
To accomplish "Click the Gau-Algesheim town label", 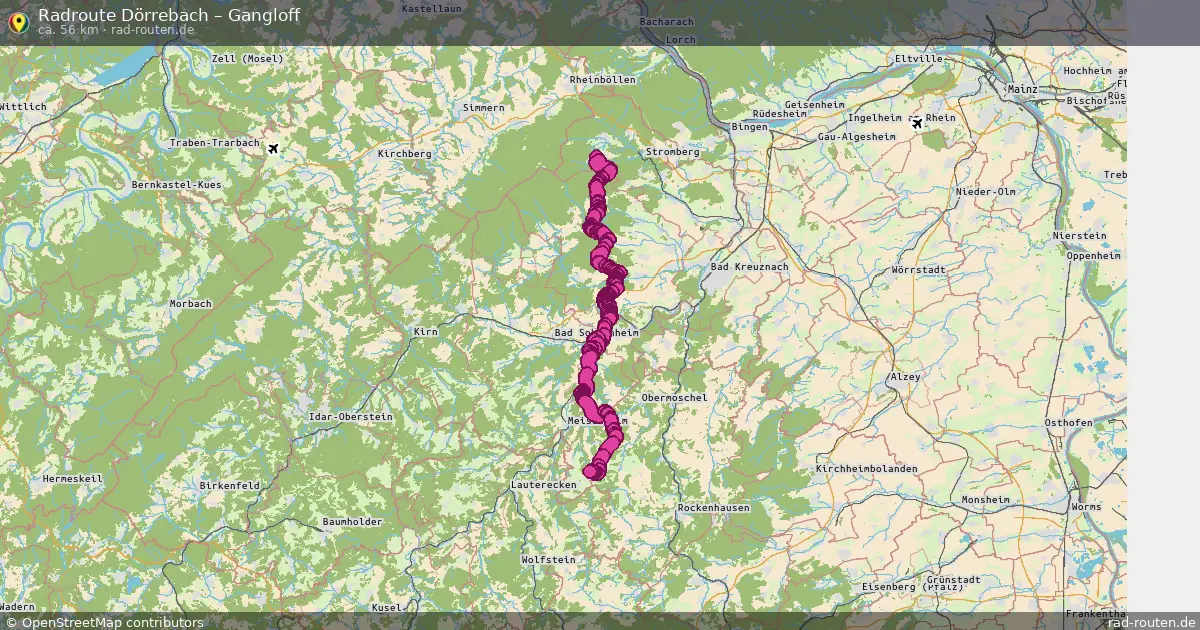I will point(857,136).
